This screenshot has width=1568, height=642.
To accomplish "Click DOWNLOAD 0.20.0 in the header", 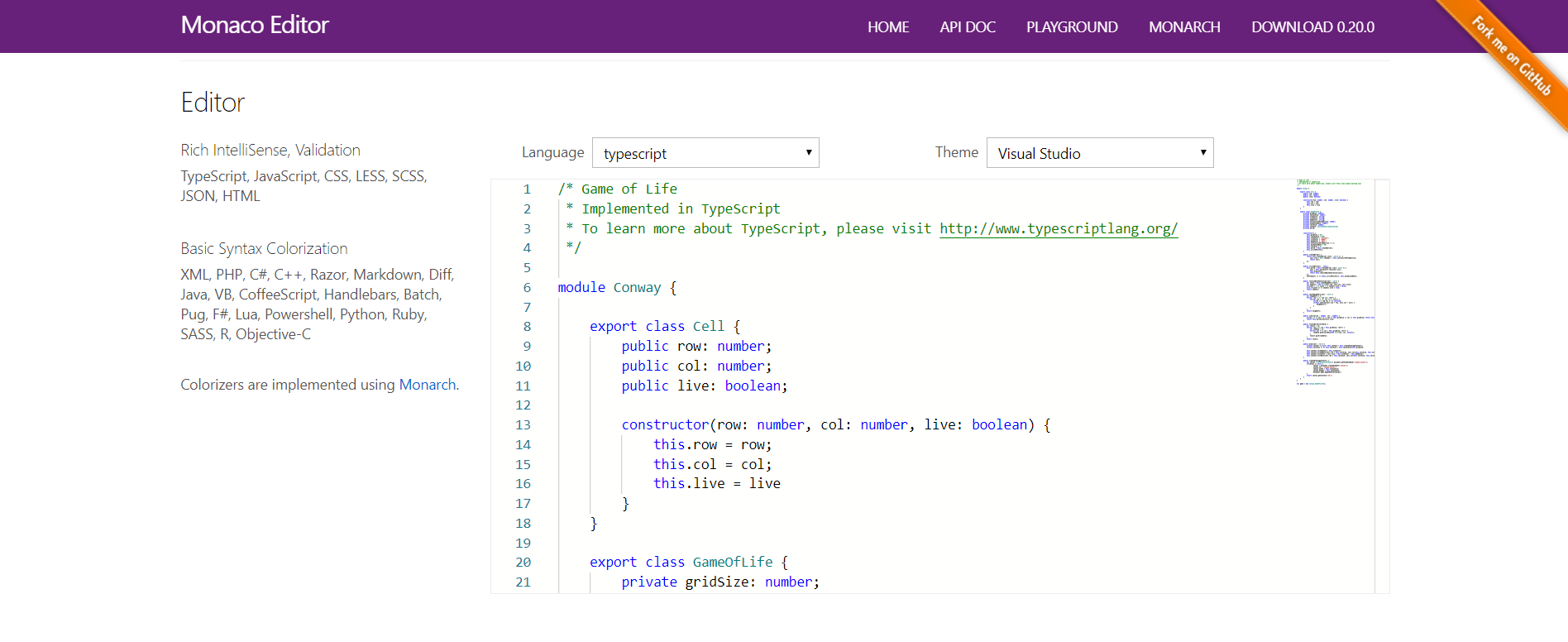I will click(x=1312, y=27).
